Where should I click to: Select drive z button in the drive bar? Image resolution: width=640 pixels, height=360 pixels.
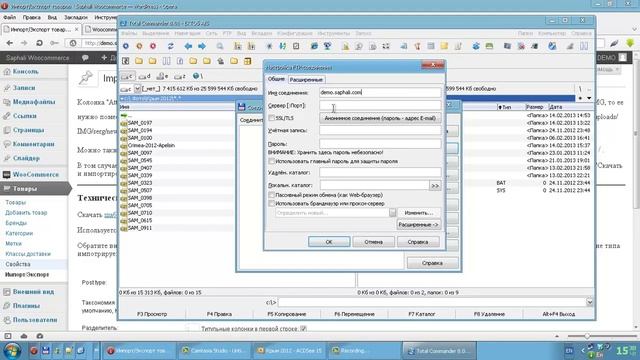point(180,76)
